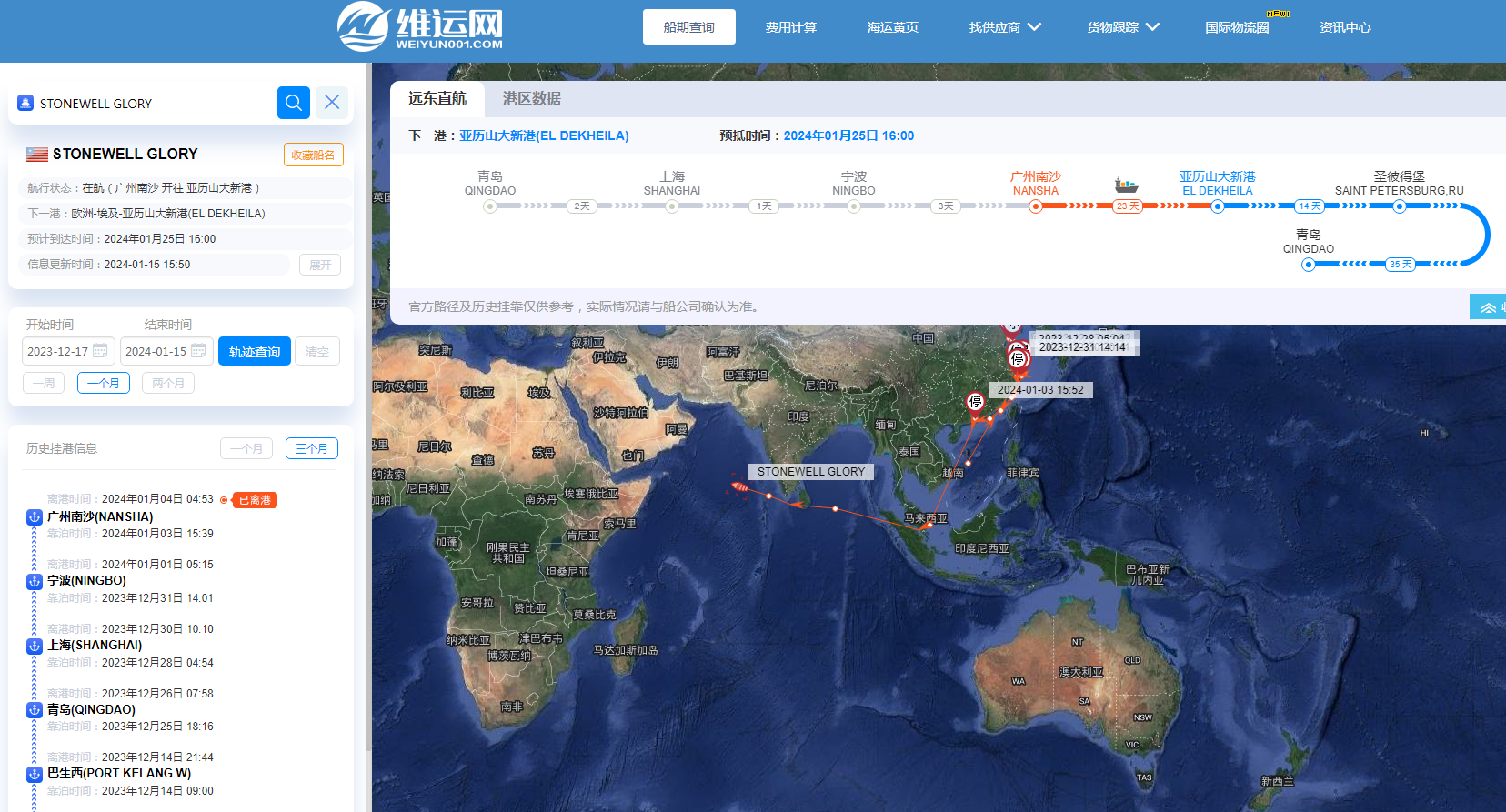Click the 巴生西(PORT KELANG W) history entry
This screenshot has width=1506, height=812.
[x=119, y=773]
